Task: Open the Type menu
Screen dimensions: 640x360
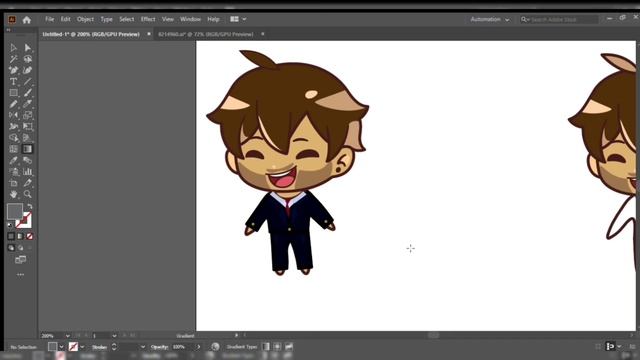Action: [106, 19]
